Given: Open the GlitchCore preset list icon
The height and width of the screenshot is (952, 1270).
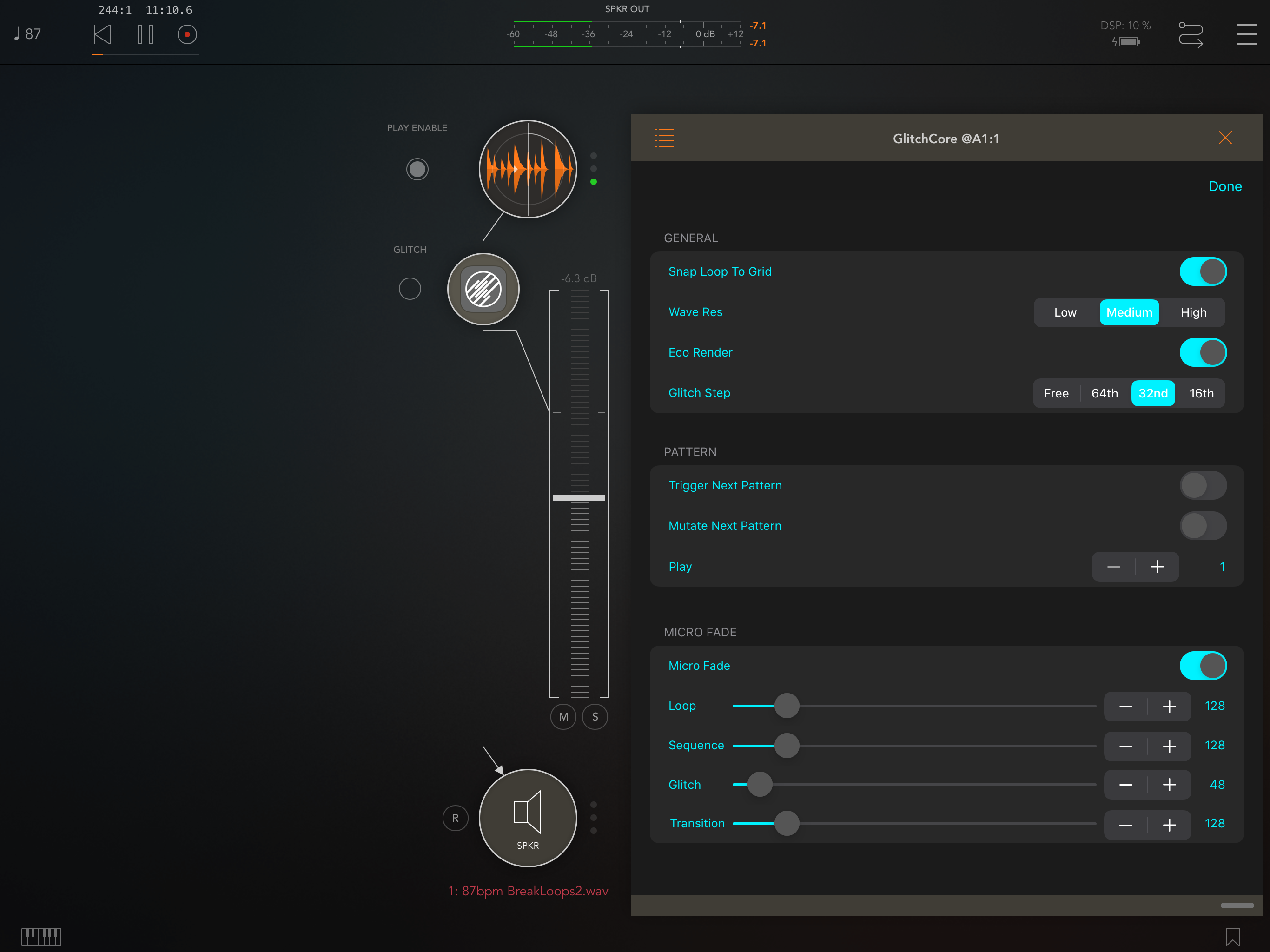Looking at the screenshot, I should (664, 138).
